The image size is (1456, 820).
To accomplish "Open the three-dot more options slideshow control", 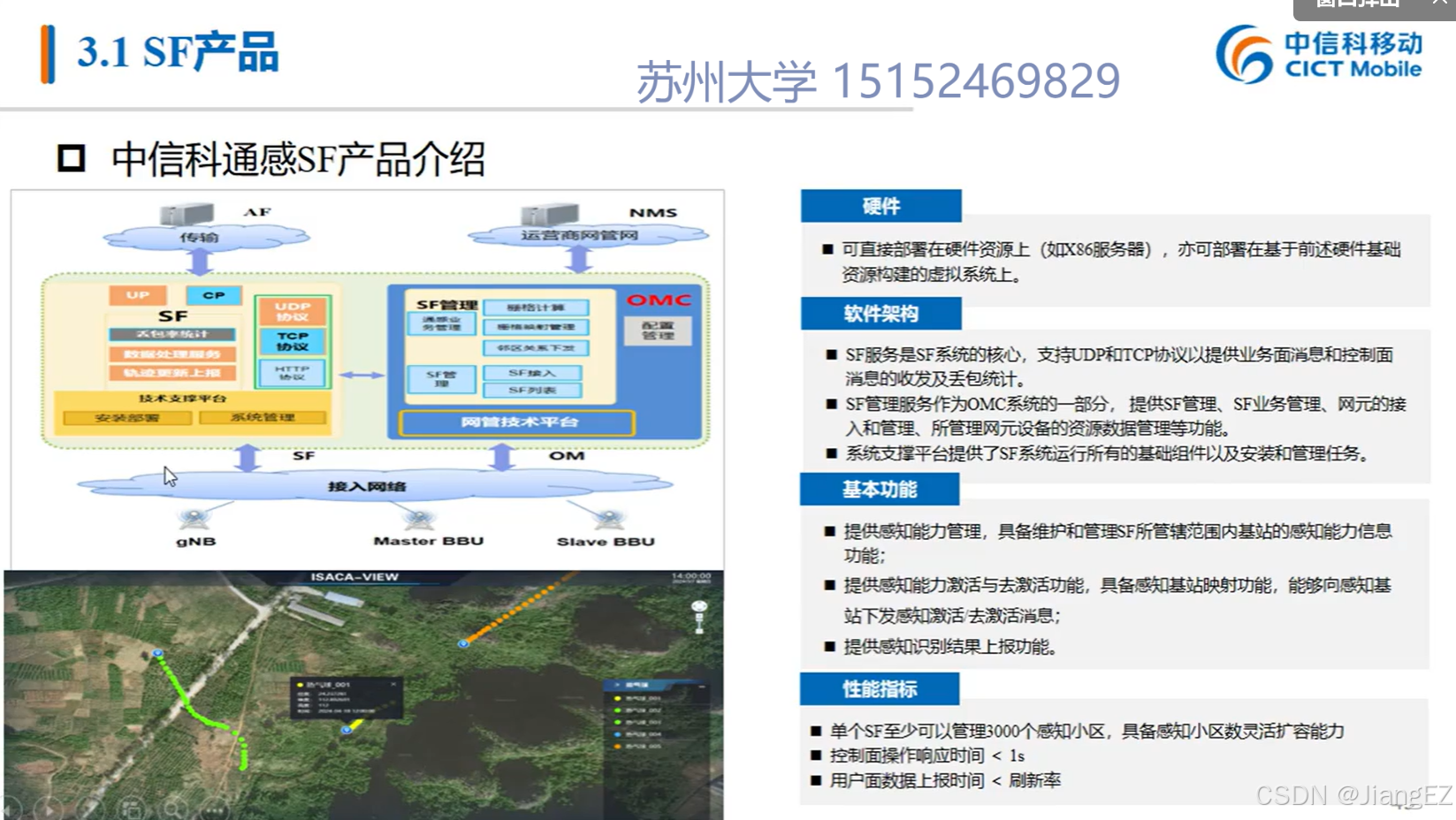I will point(215,809).
